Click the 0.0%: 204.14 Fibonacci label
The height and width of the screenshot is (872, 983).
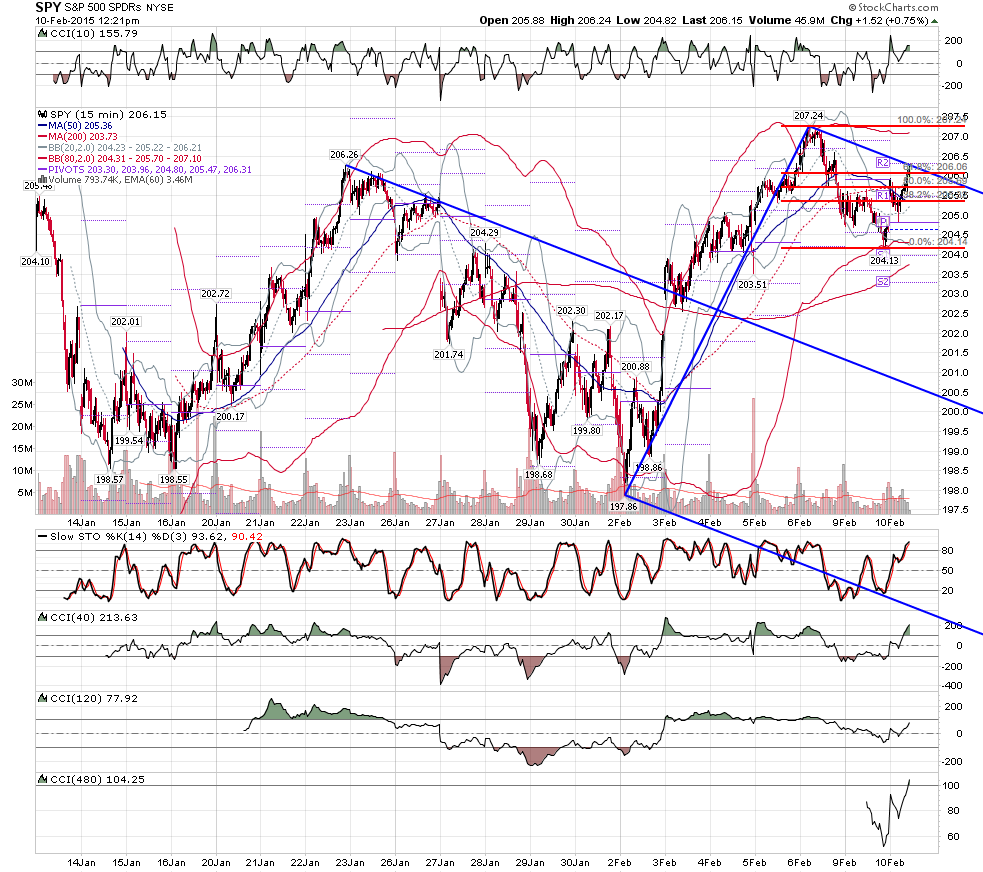pyautogui.click(x=938, y=242)
